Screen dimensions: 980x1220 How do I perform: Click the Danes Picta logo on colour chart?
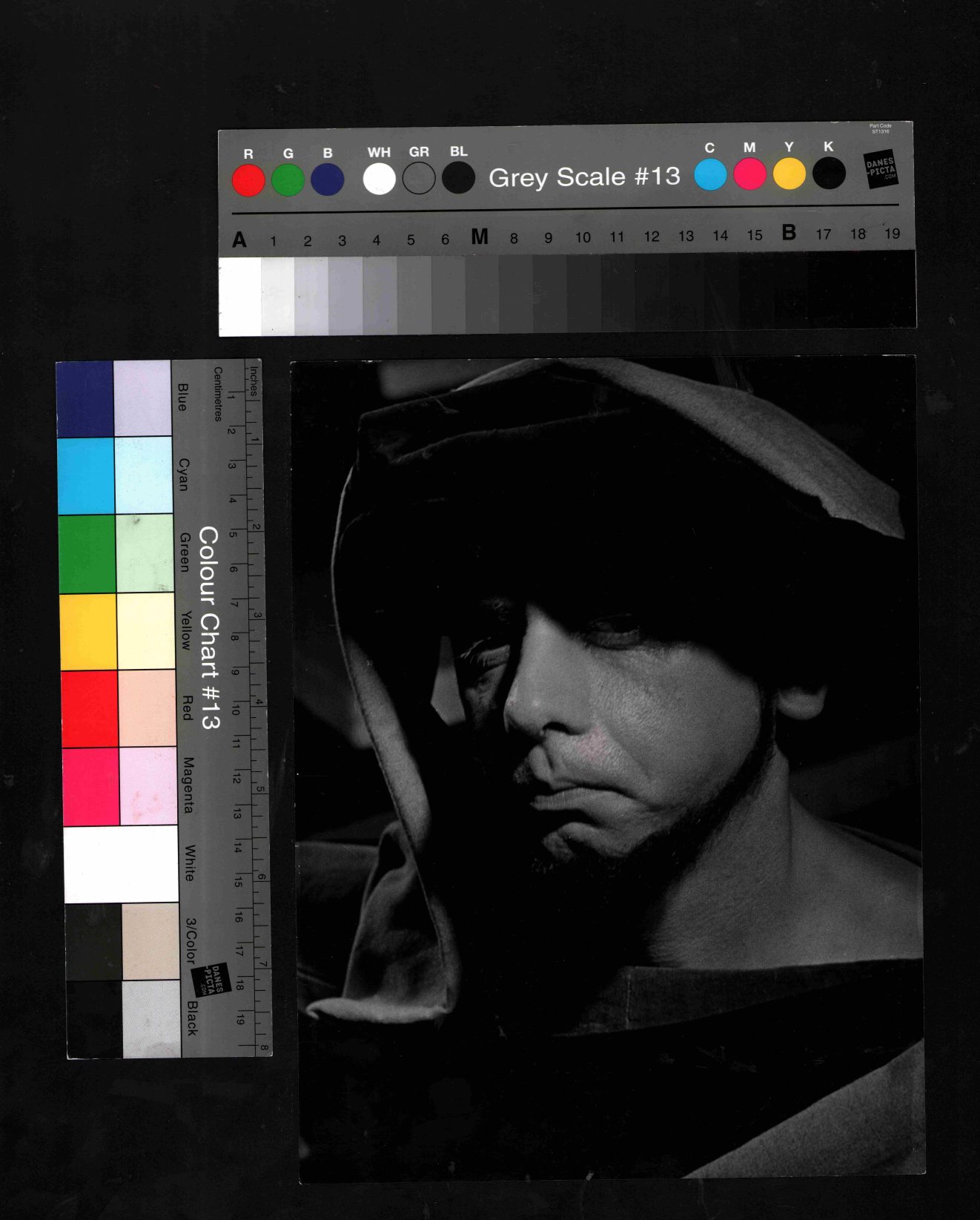coord(212,980)
